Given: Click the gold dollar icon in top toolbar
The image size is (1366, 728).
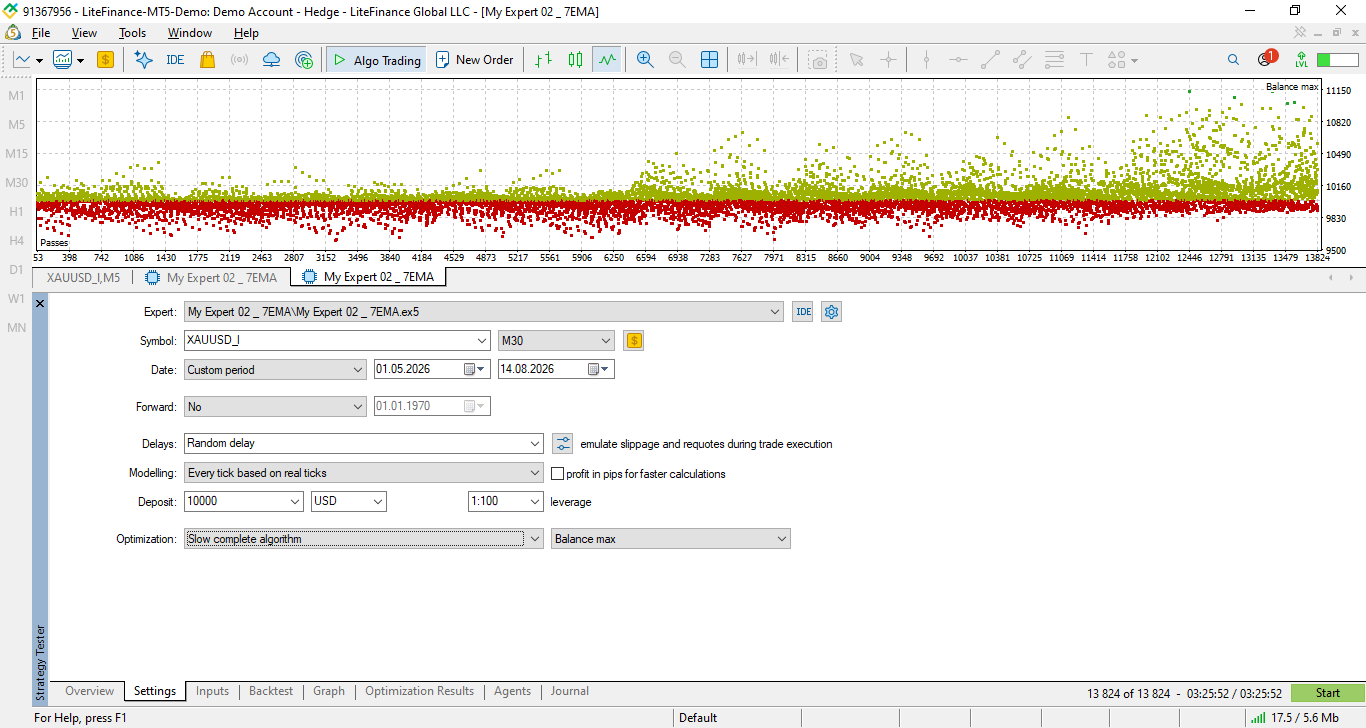Looking at the screenshot, I should pos(105,60).
